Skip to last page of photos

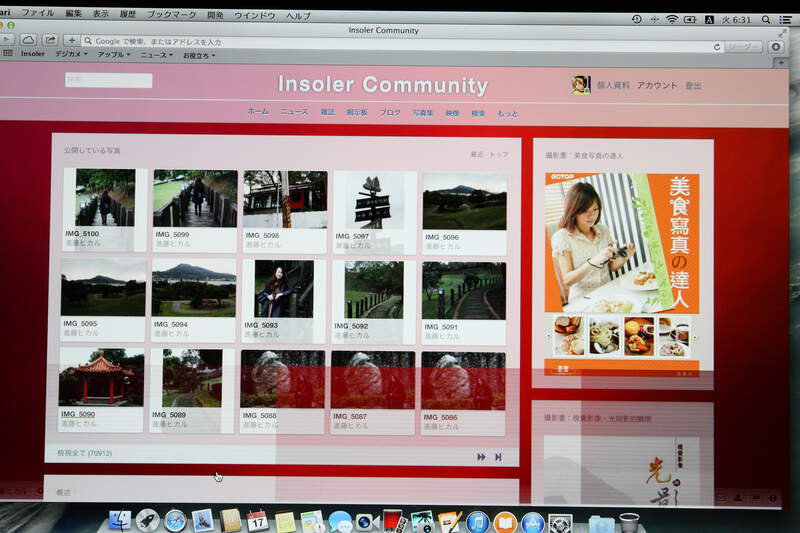(498, 457)
